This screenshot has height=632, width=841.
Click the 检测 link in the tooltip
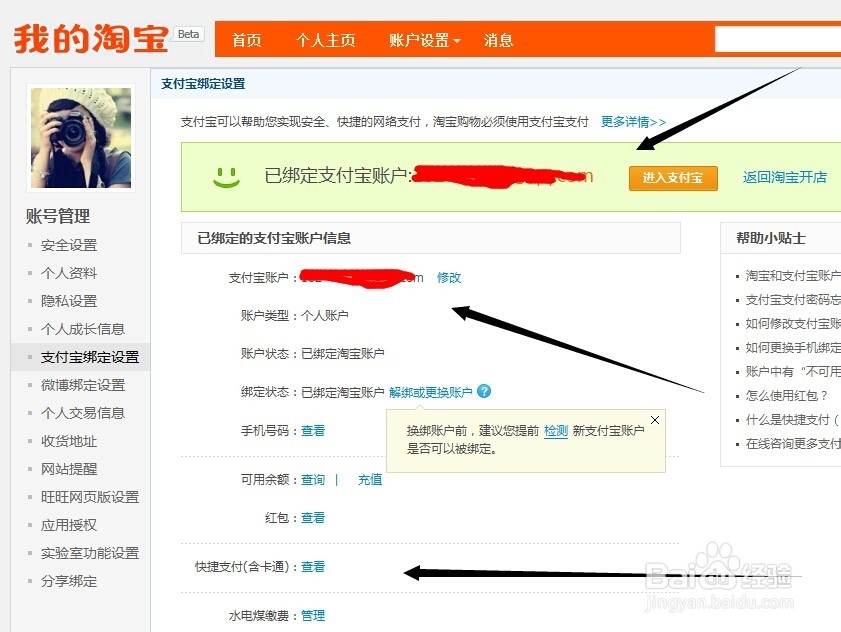point(556,431)
